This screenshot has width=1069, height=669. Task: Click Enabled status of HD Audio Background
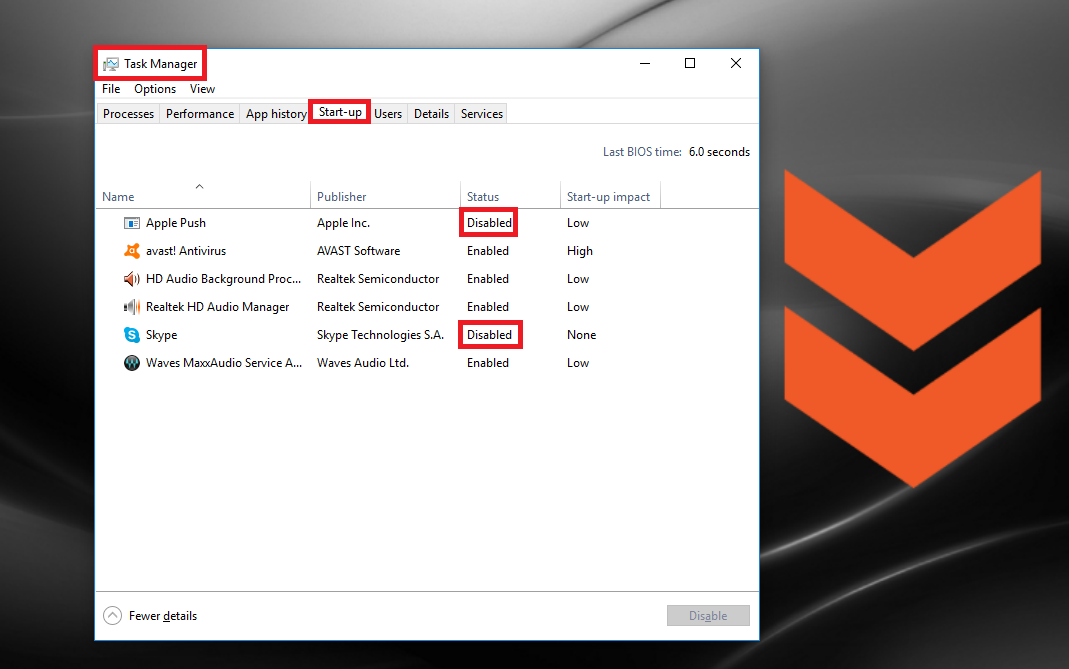coord(487,279)
